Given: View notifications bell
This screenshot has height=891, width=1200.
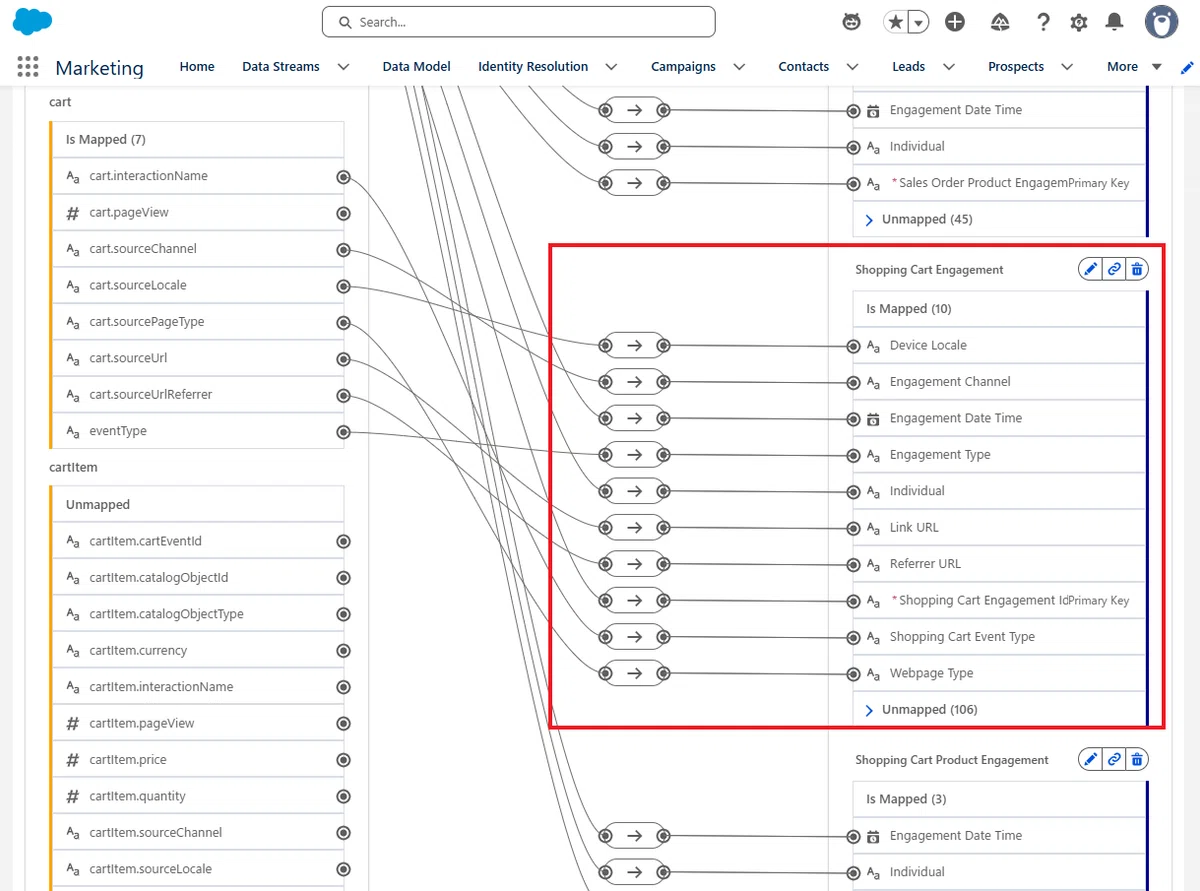Looking at the screenshot, I should click(1114, 22).
